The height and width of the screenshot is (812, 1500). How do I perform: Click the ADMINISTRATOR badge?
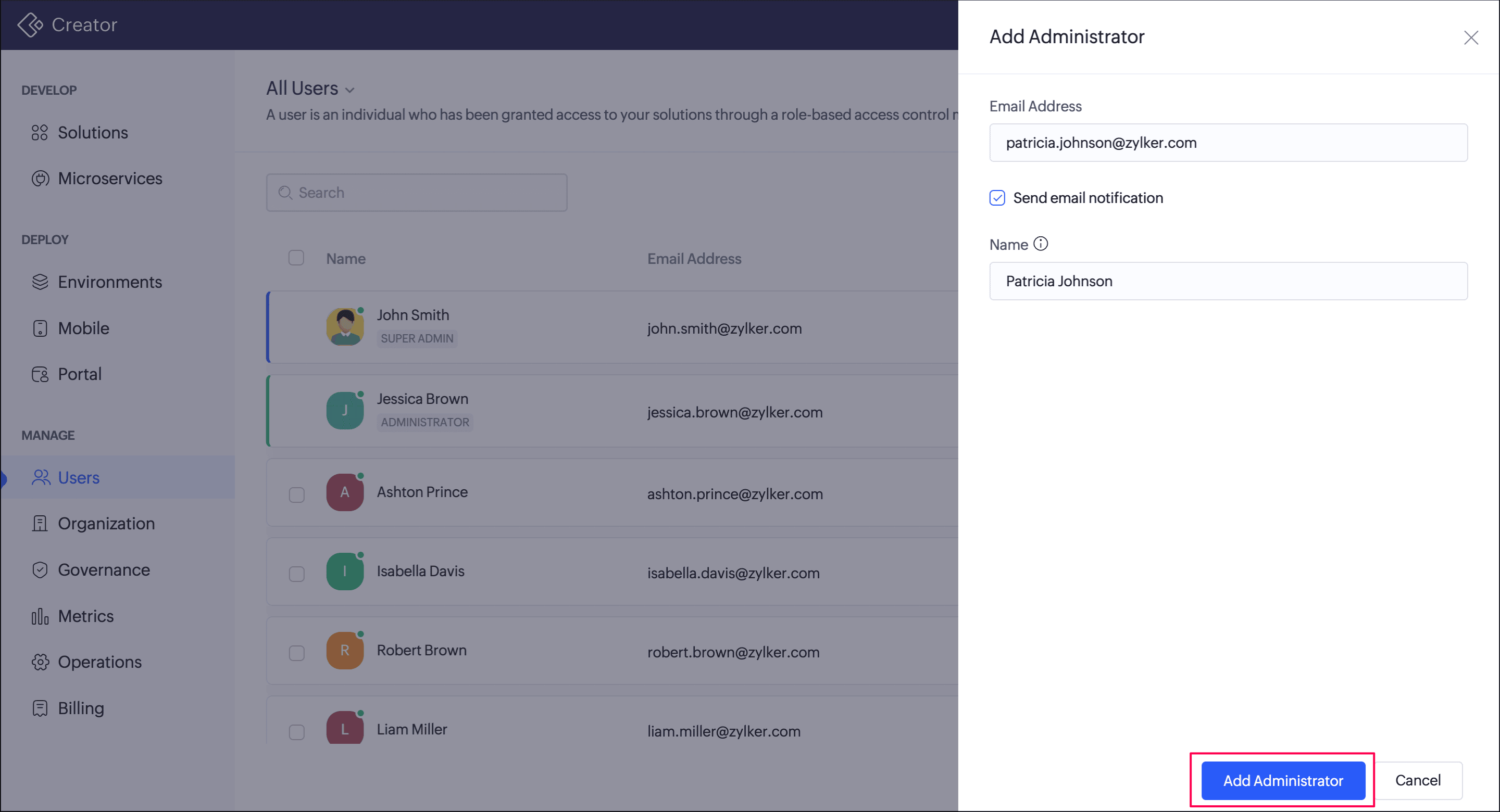click(425, 423)
